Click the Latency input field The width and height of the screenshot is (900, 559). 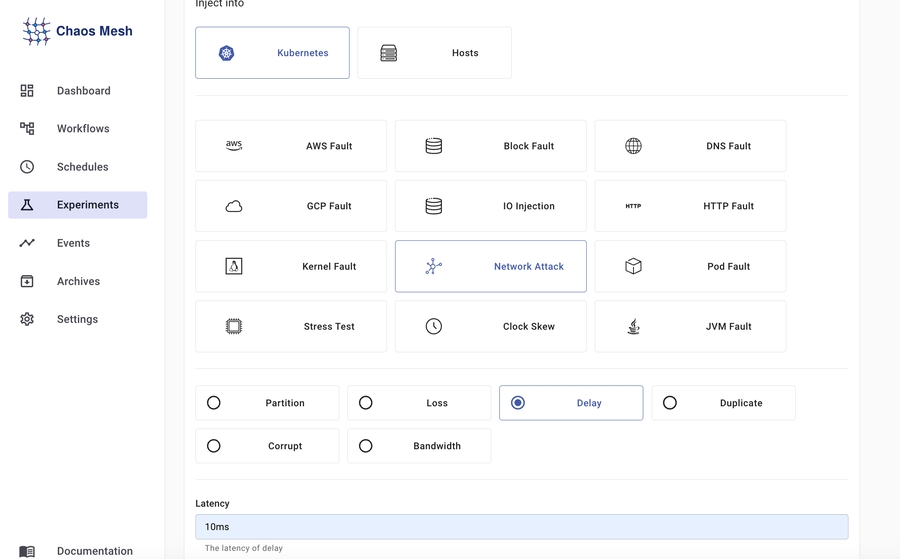[x=521, y=527]
